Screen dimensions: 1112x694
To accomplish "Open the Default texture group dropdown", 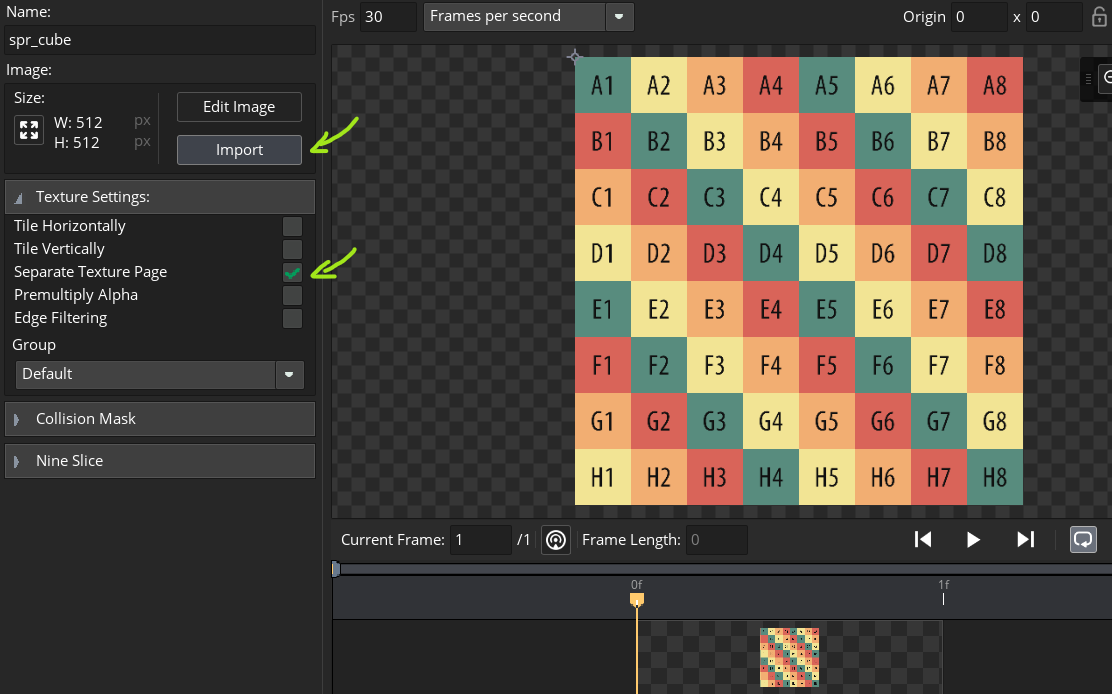I will [160, 374].
